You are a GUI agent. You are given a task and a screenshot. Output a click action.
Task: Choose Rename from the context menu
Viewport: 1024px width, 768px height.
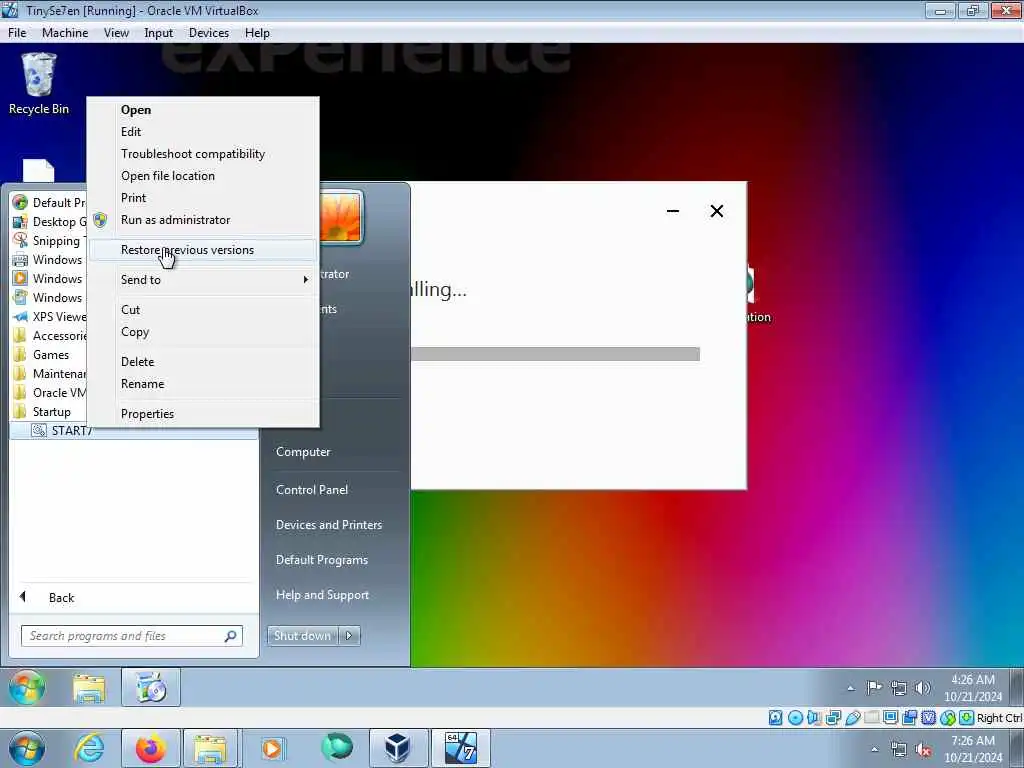(203, 383)
